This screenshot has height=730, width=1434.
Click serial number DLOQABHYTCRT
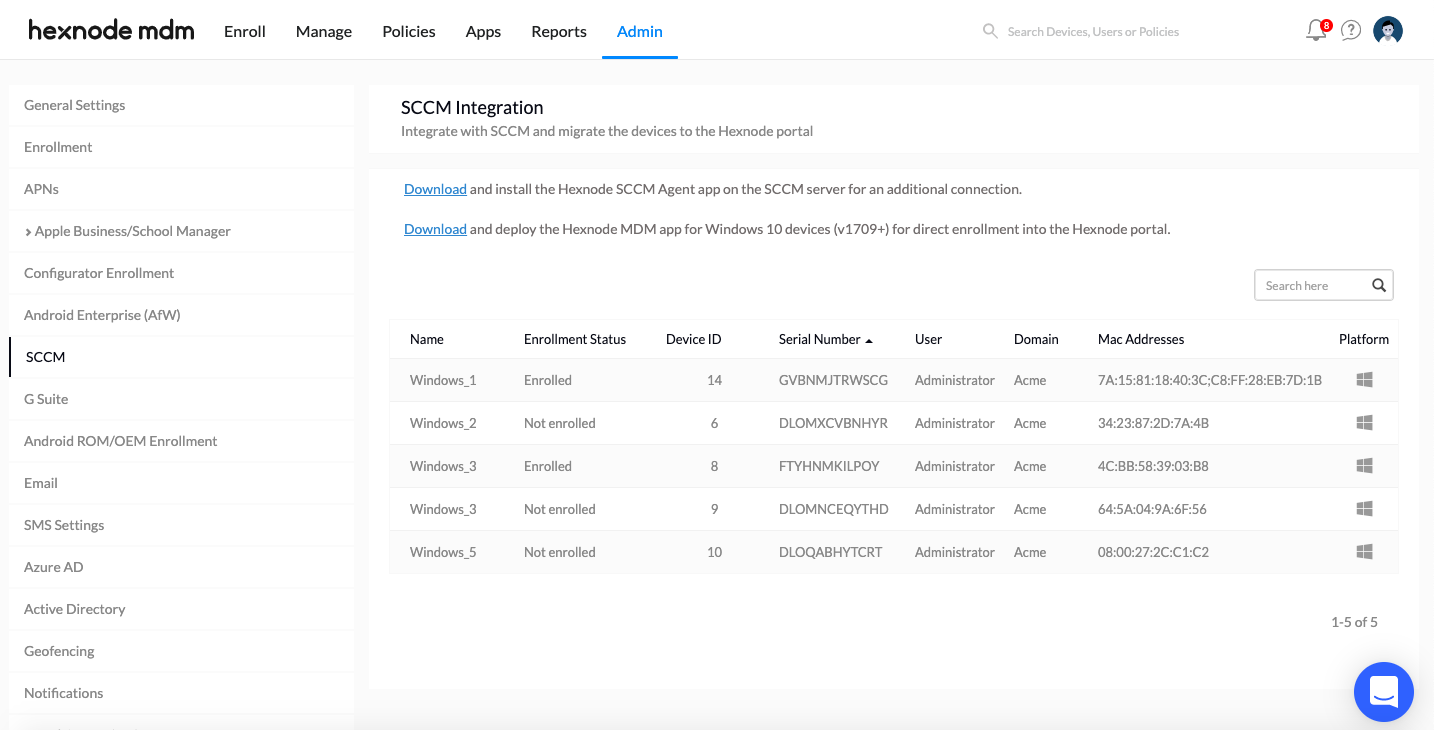pyautogui.click(x=831, y=552)
